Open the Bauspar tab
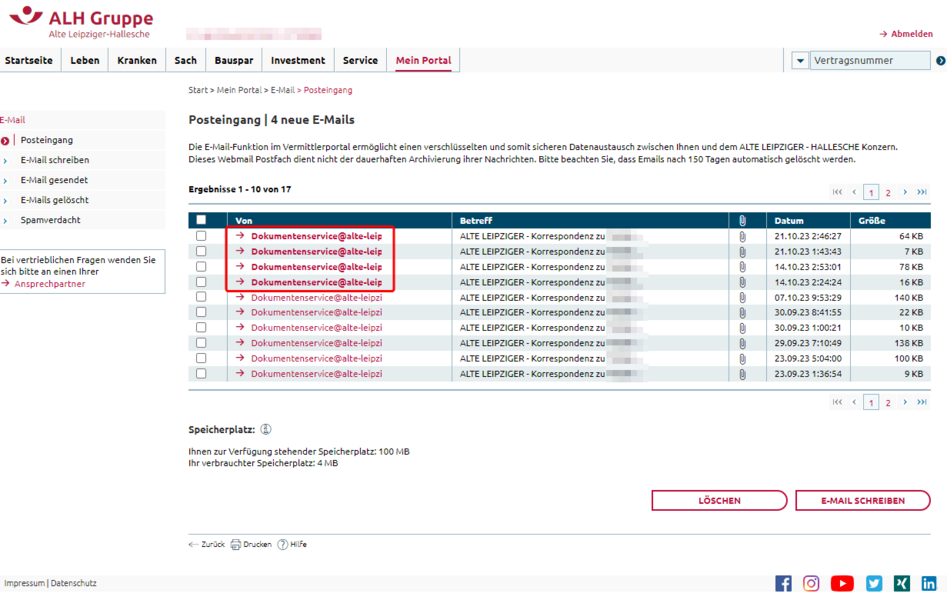 pyautogui.click(x=234, y=60)
